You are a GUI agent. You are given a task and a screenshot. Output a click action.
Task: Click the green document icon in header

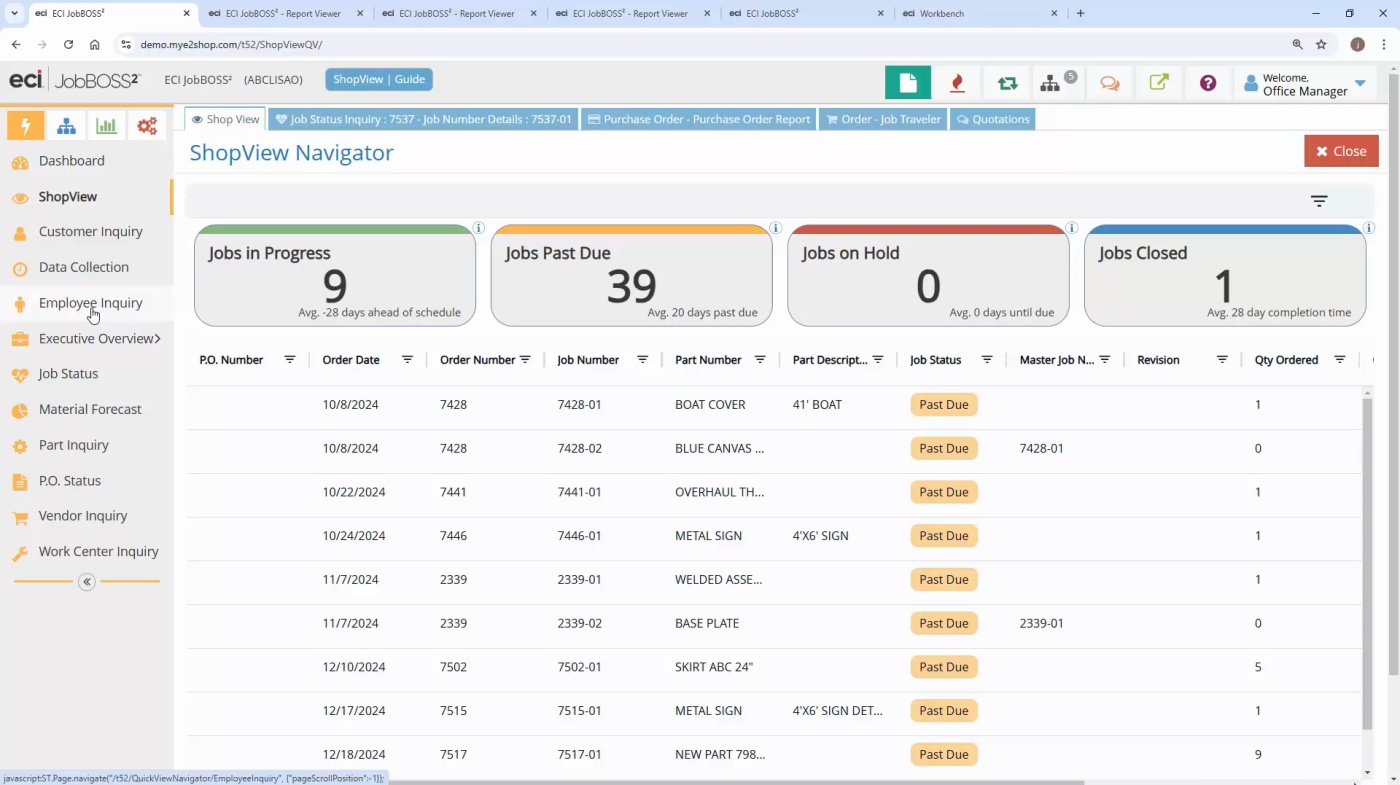[x=908, y=83]
